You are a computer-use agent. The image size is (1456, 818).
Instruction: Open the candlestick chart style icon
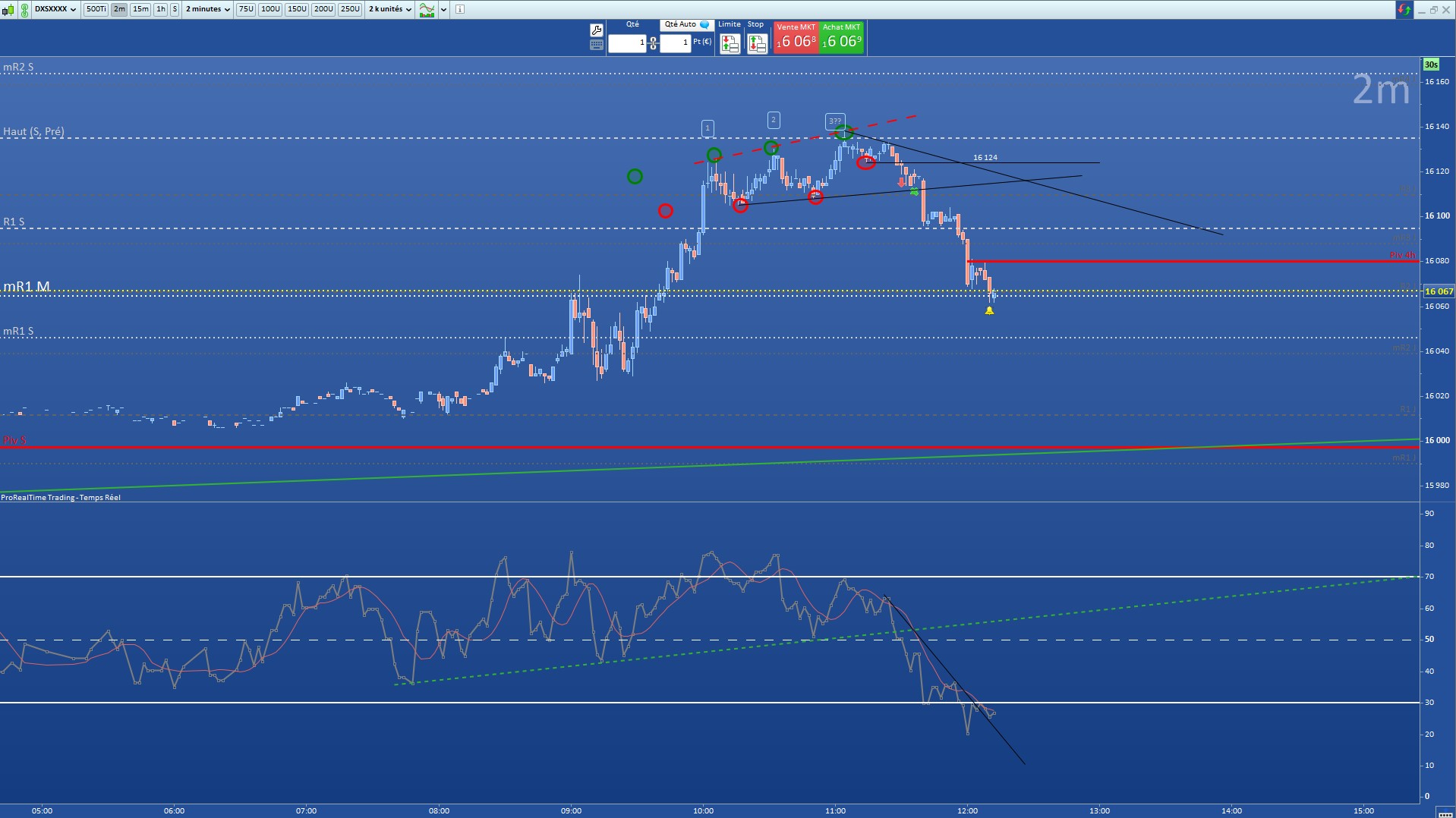coord(9,9)
